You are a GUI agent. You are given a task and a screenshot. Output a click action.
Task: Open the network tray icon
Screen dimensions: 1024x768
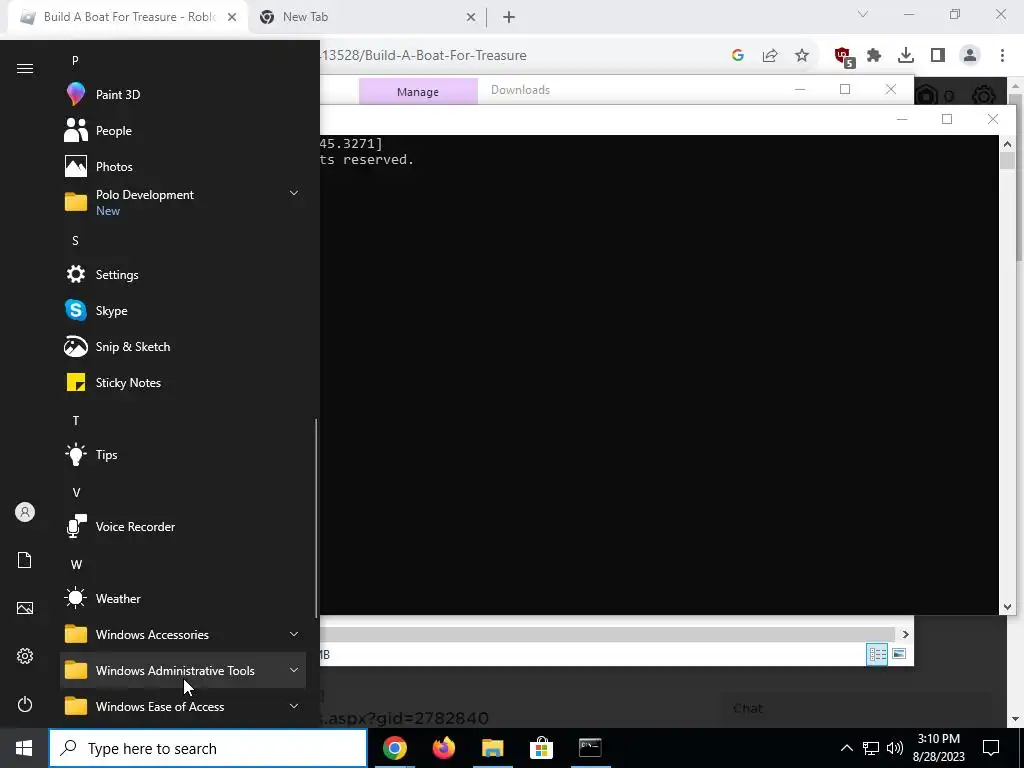[x=871, y=748]
